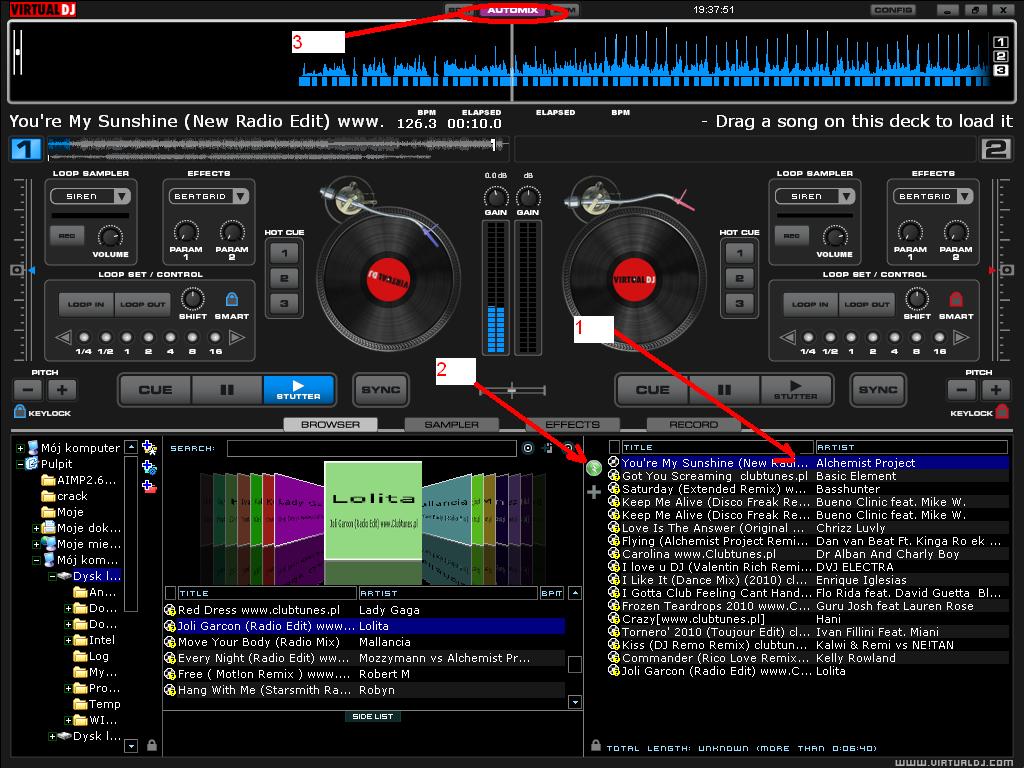Toggle right deck keylock padlock
This screenshot has height=768, width=1024.
(x=1002, y=411)
